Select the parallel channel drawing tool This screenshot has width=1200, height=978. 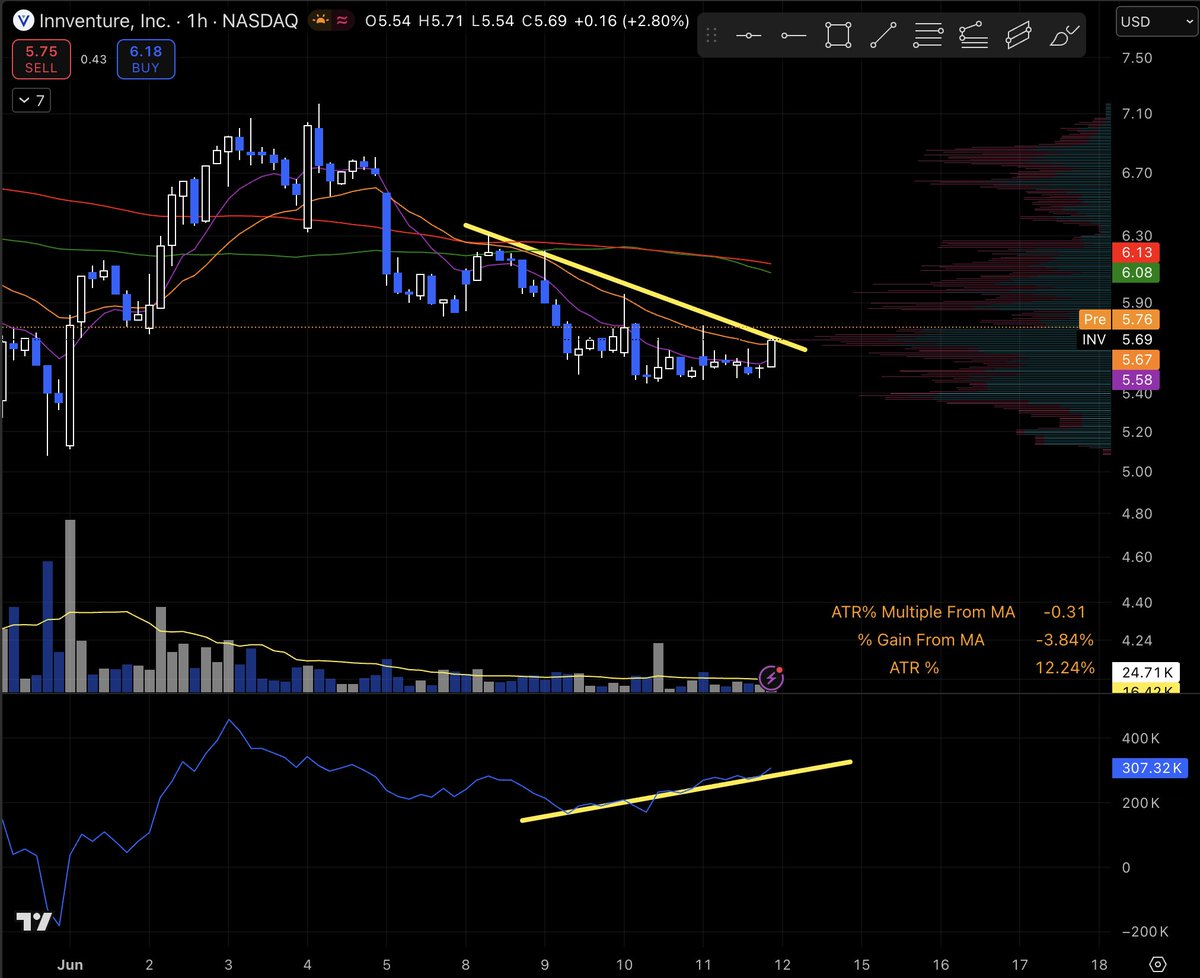tap(1018, 35)
